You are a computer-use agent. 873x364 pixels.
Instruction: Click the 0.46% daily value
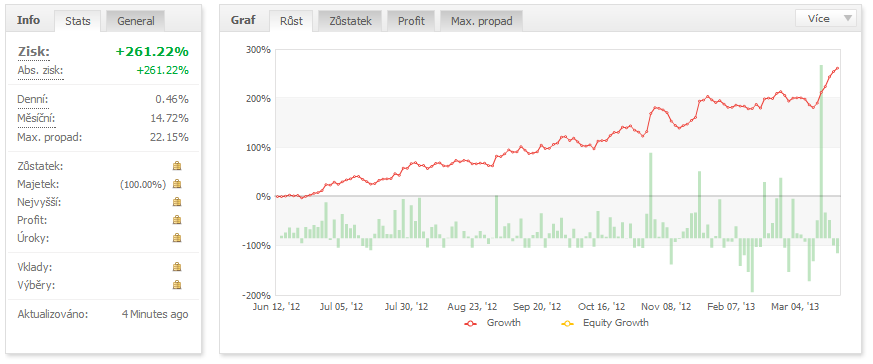coord(171,100)
